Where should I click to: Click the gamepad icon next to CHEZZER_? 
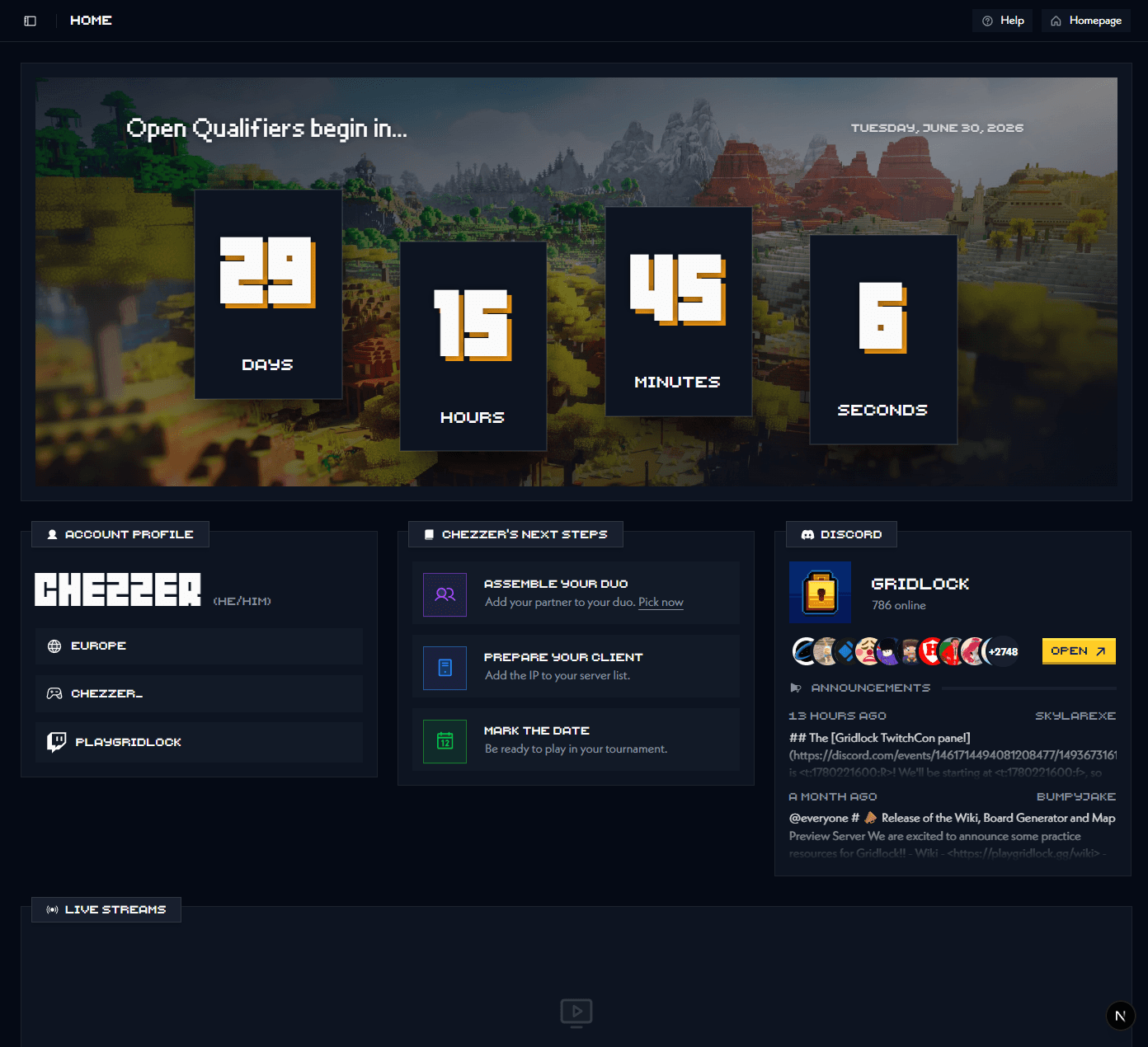[54, 693]
